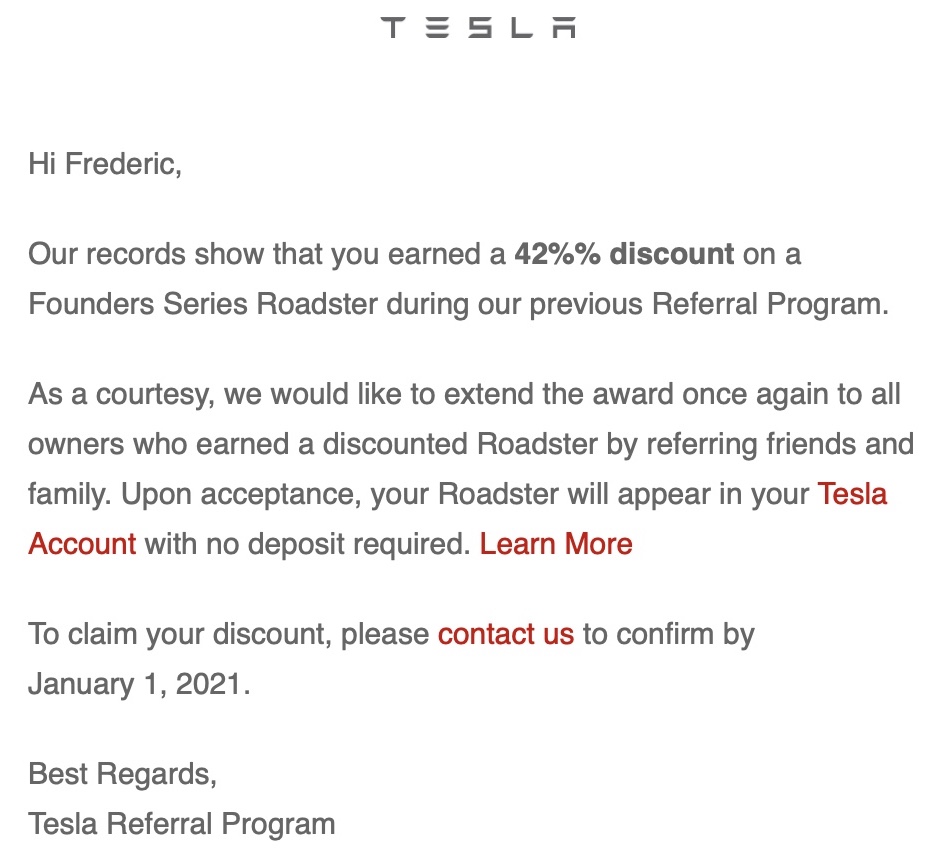Click the "Tesla Referral Program" signature
Screen dimensions: 926x868
point(181,824)
